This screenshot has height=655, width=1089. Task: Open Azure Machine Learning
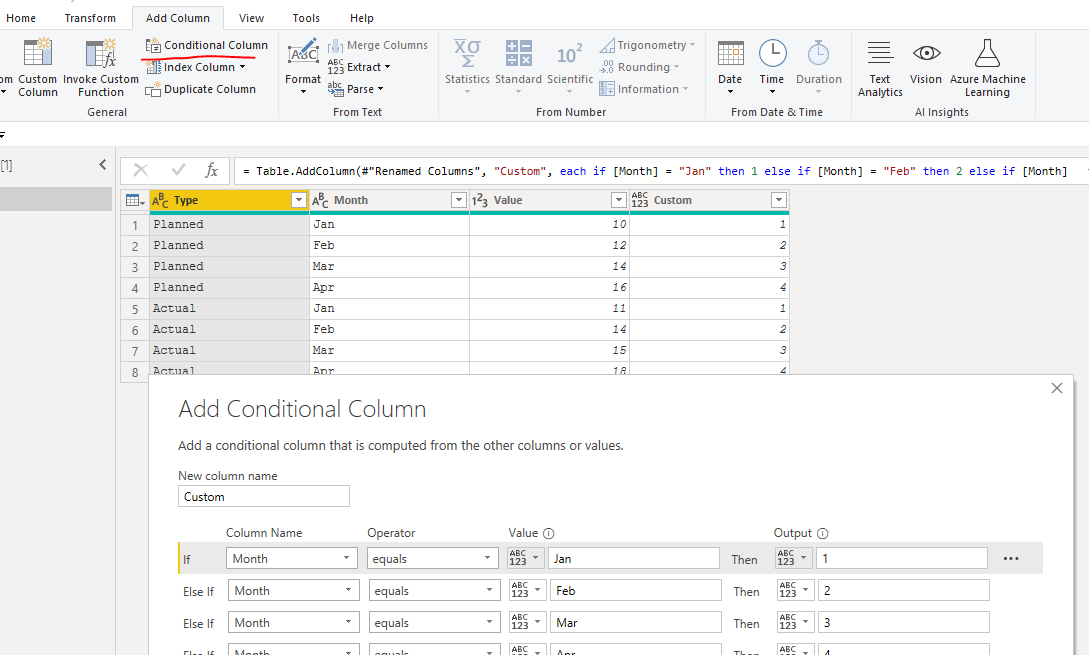pyautogui.click(x=988, y=68)
